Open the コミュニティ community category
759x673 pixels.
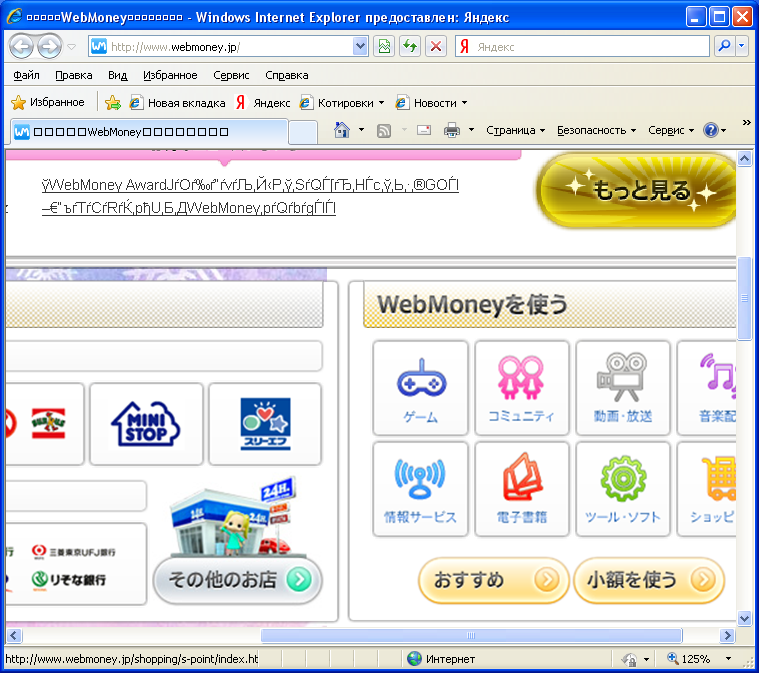[521, 388]
